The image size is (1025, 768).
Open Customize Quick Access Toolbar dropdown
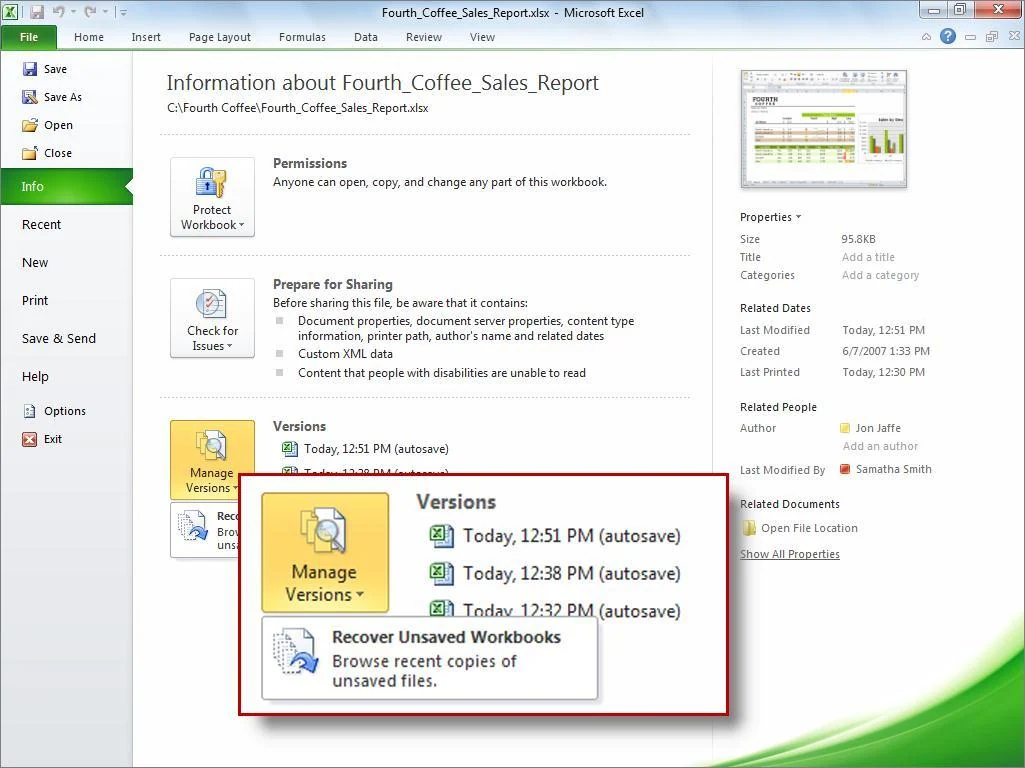click(x=124, y=12)
